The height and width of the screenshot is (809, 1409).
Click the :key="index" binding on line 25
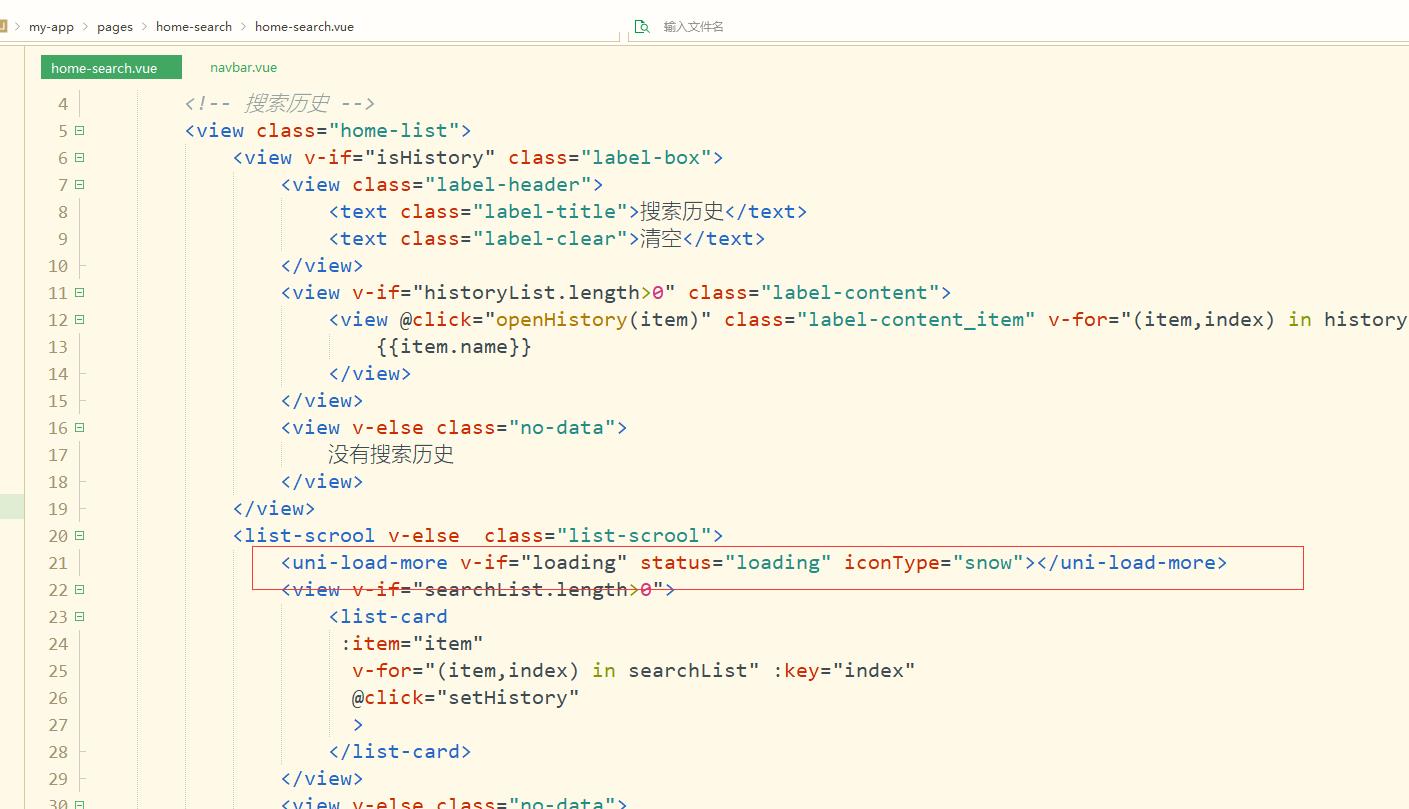(x=844, y=670)
